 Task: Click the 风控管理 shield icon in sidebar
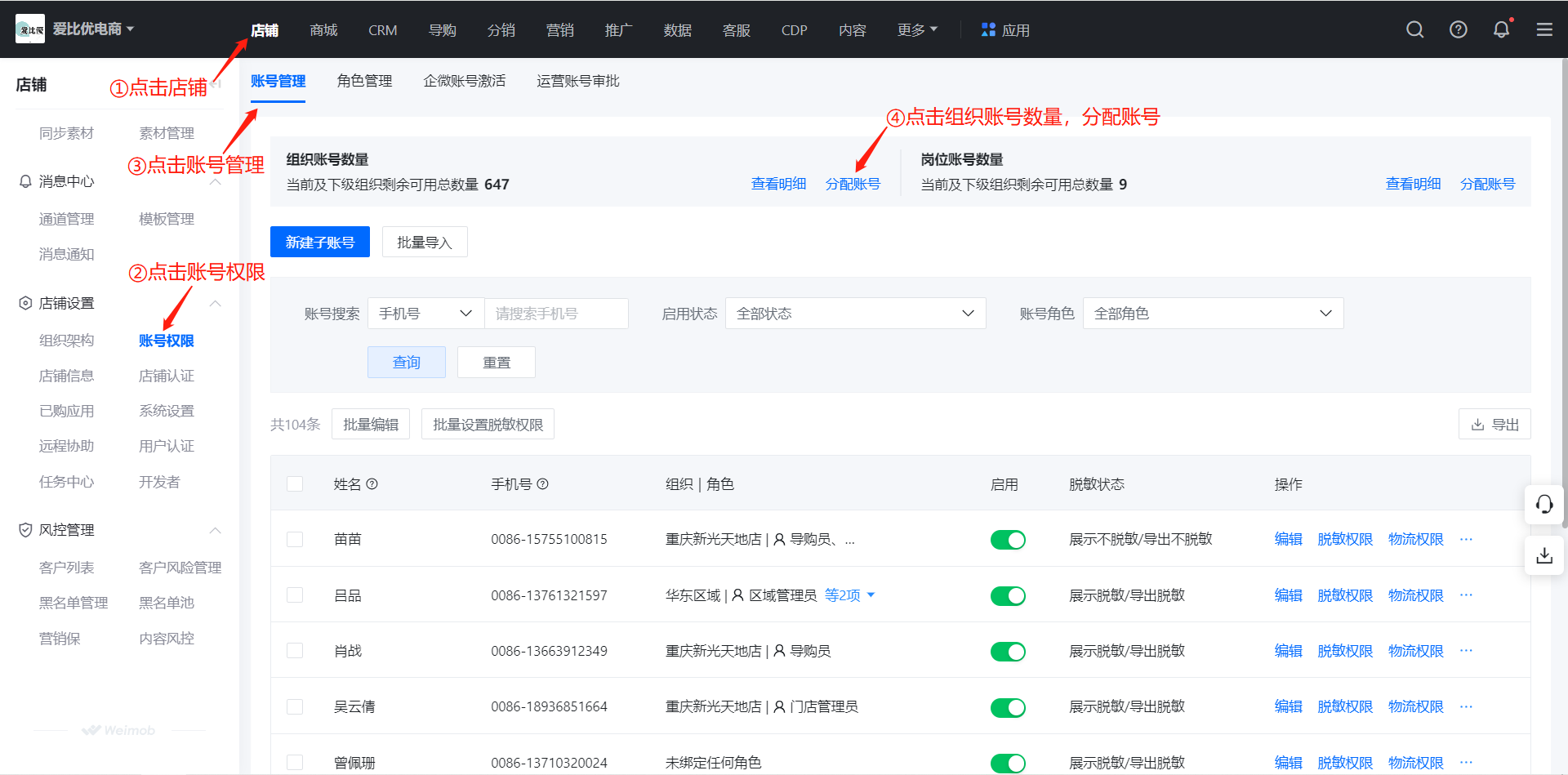point(25,530)
